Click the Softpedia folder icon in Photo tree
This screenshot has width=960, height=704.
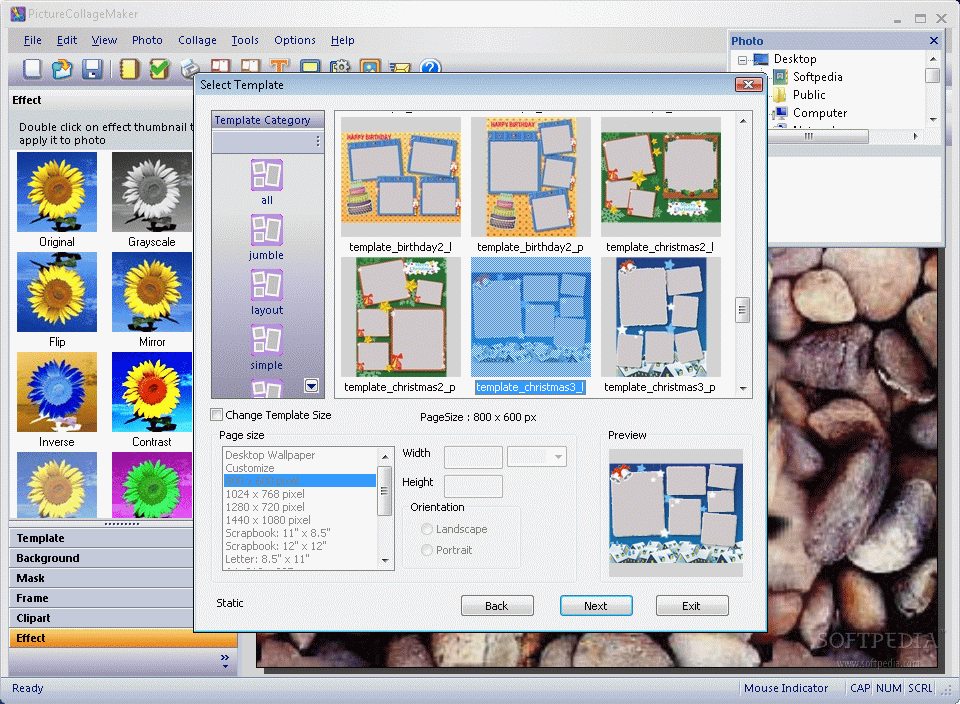click(x=781, y=77)
